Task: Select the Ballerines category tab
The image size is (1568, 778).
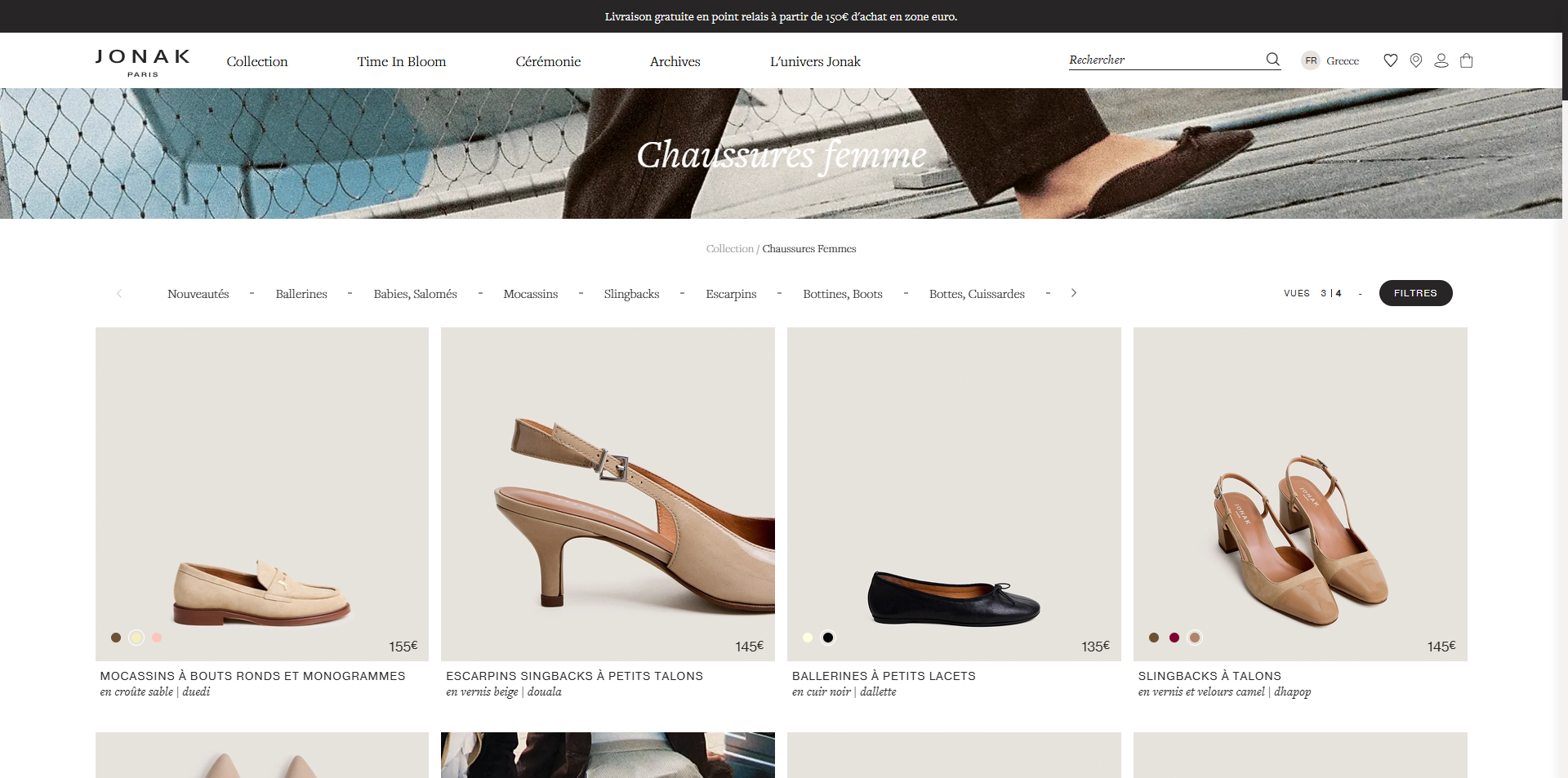Action: [301, 294]
